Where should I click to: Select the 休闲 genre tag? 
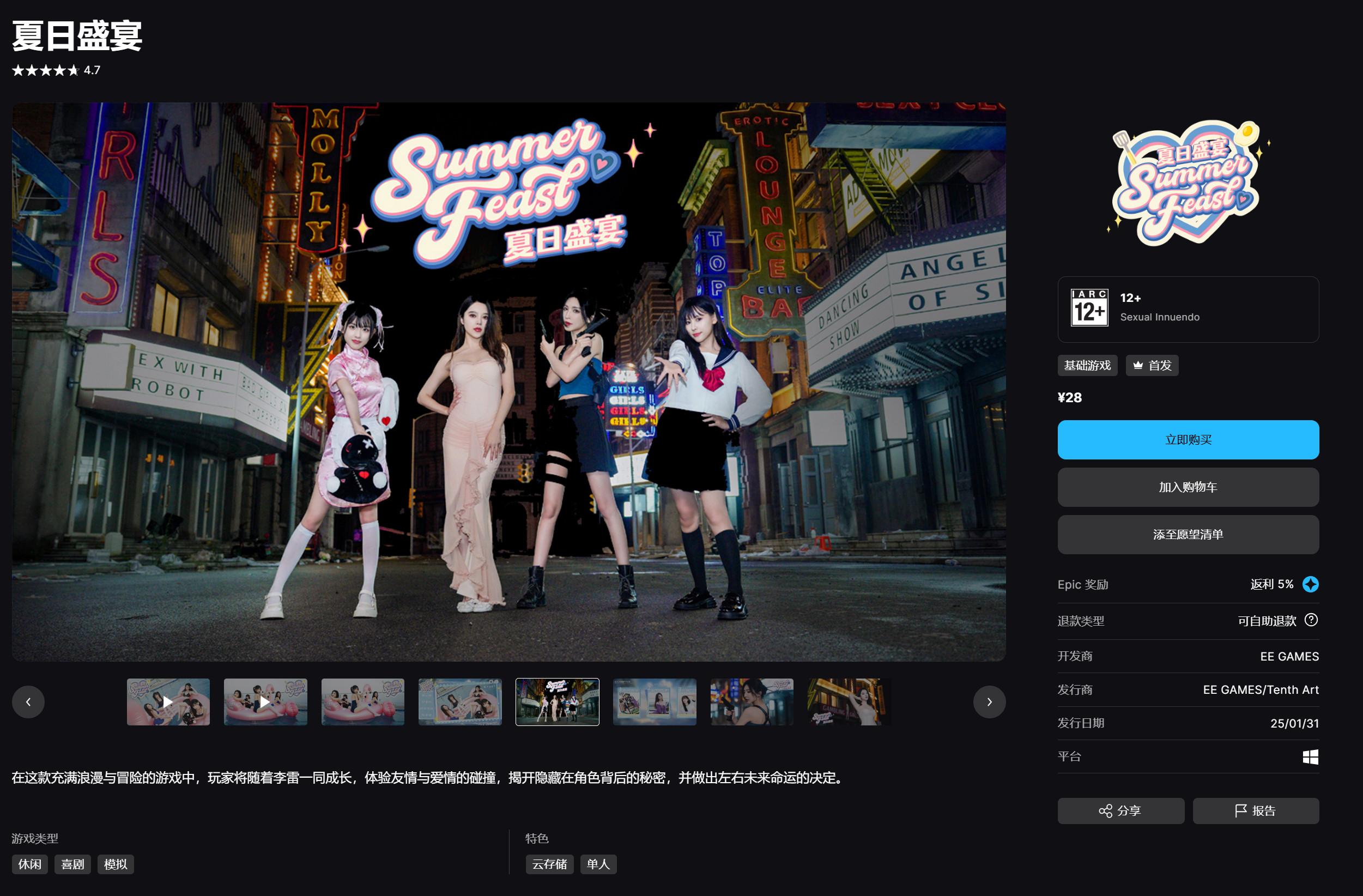pyautogui.click(x=29, y=864)
